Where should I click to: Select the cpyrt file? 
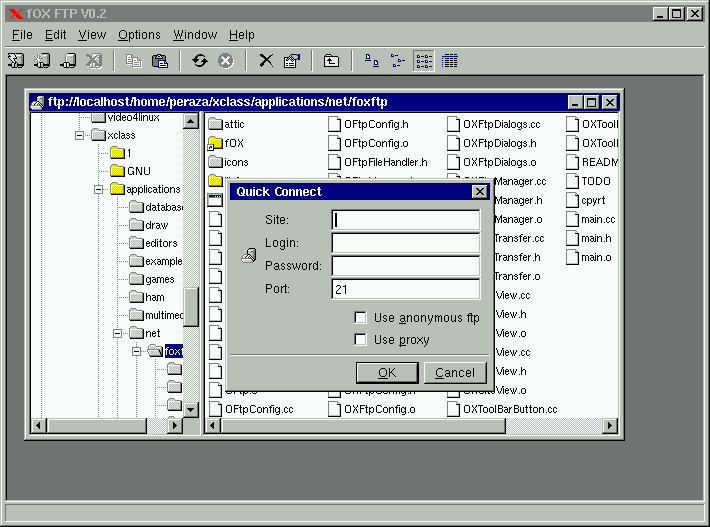(586, 200)
